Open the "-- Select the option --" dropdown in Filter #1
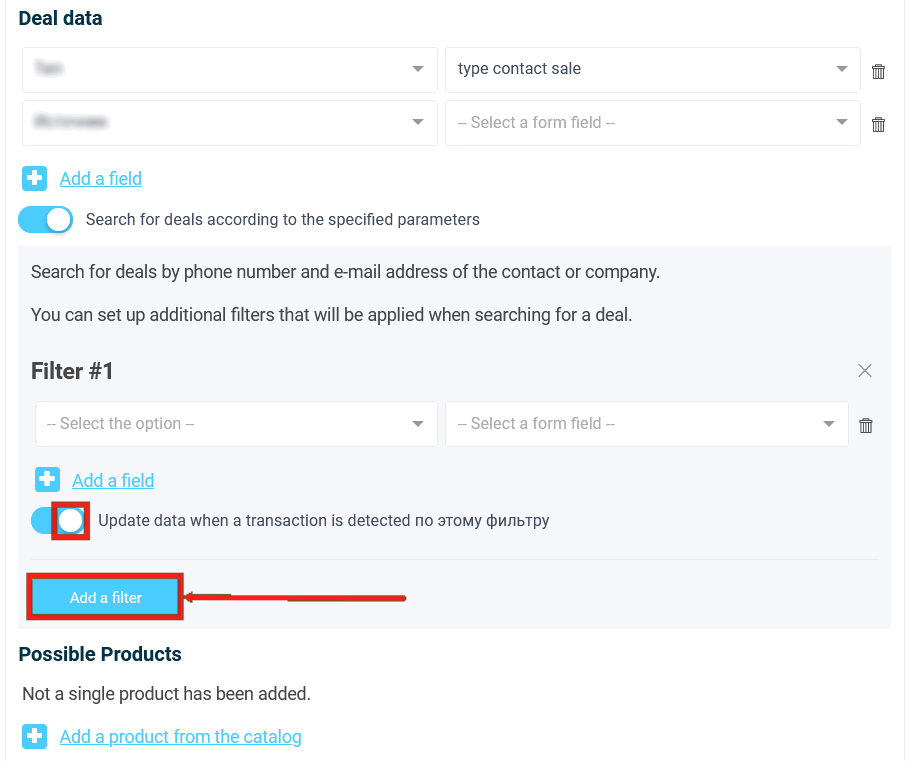This screenshot has width=911, height=761. pos(236,423)
